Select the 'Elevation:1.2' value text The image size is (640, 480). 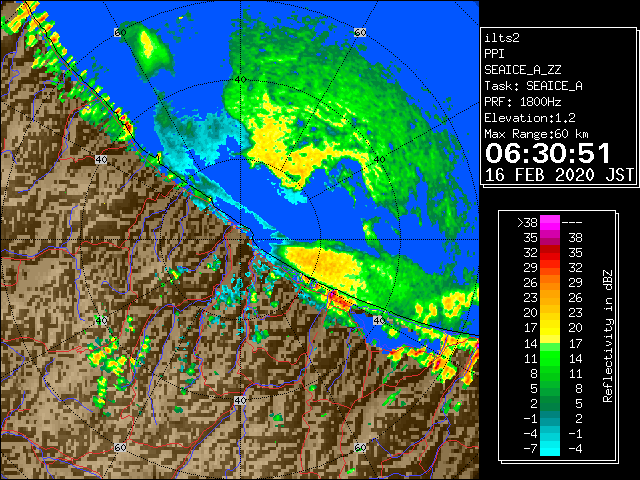pyautogui.click(x=530, y=118)
